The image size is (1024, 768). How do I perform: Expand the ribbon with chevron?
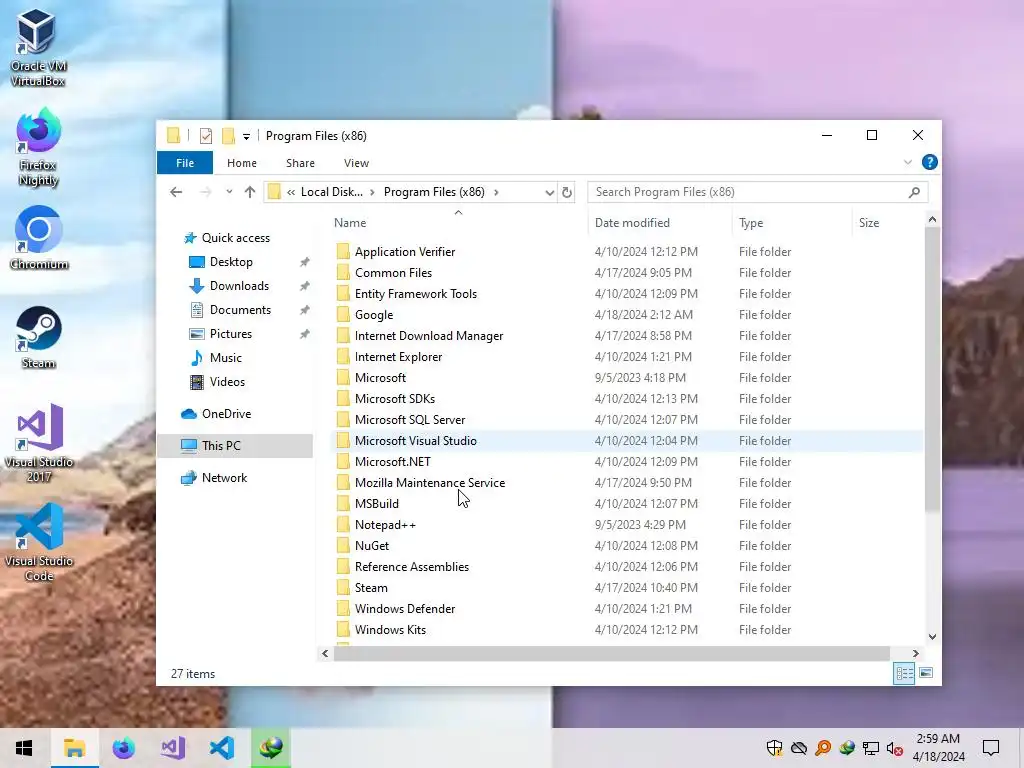tap(908, 162)
